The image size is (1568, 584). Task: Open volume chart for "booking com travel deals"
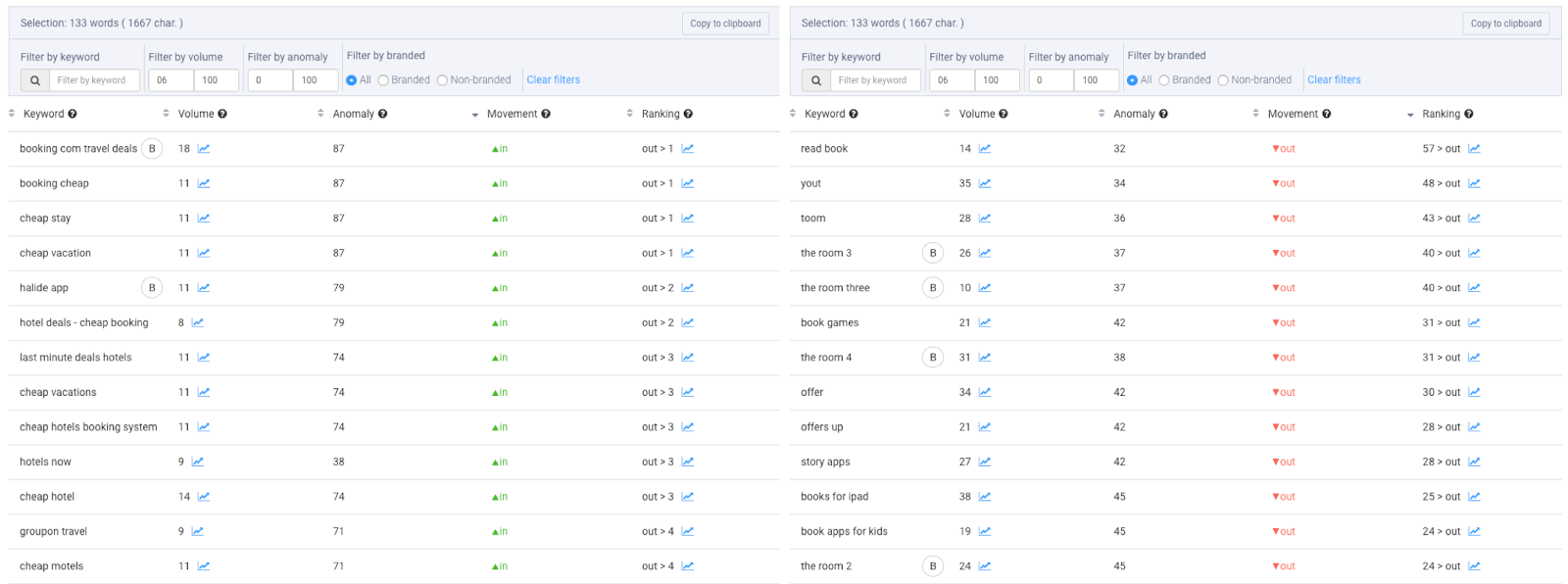tap(204, 149)
